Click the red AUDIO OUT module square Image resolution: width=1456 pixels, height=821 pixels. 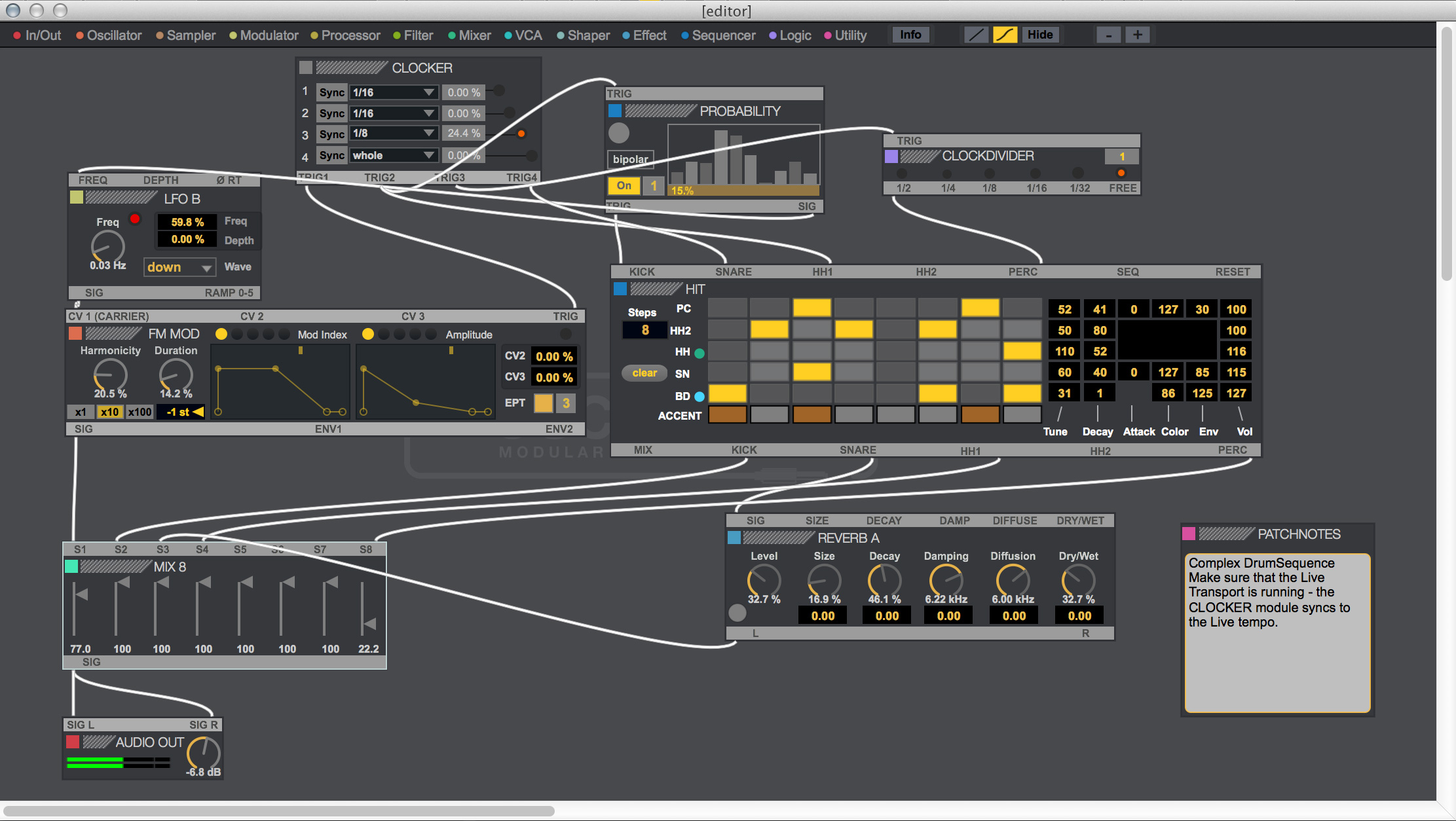[73, 742]
